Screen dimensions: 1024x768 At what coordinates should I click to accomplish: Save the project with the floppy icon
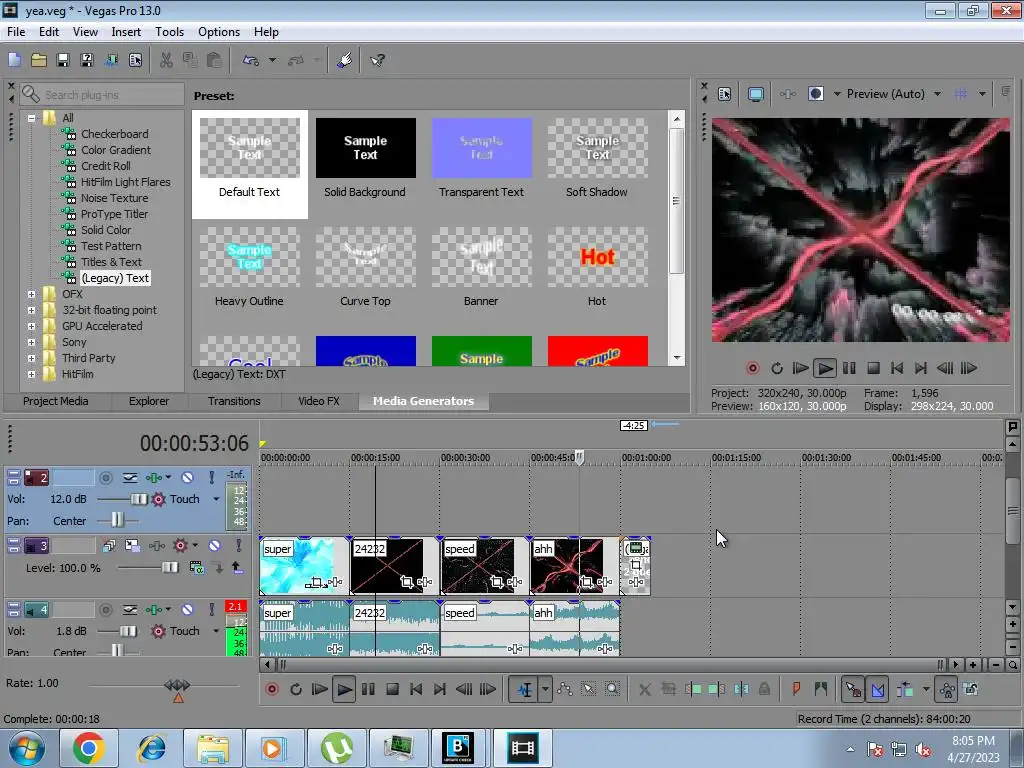point(63,60)
